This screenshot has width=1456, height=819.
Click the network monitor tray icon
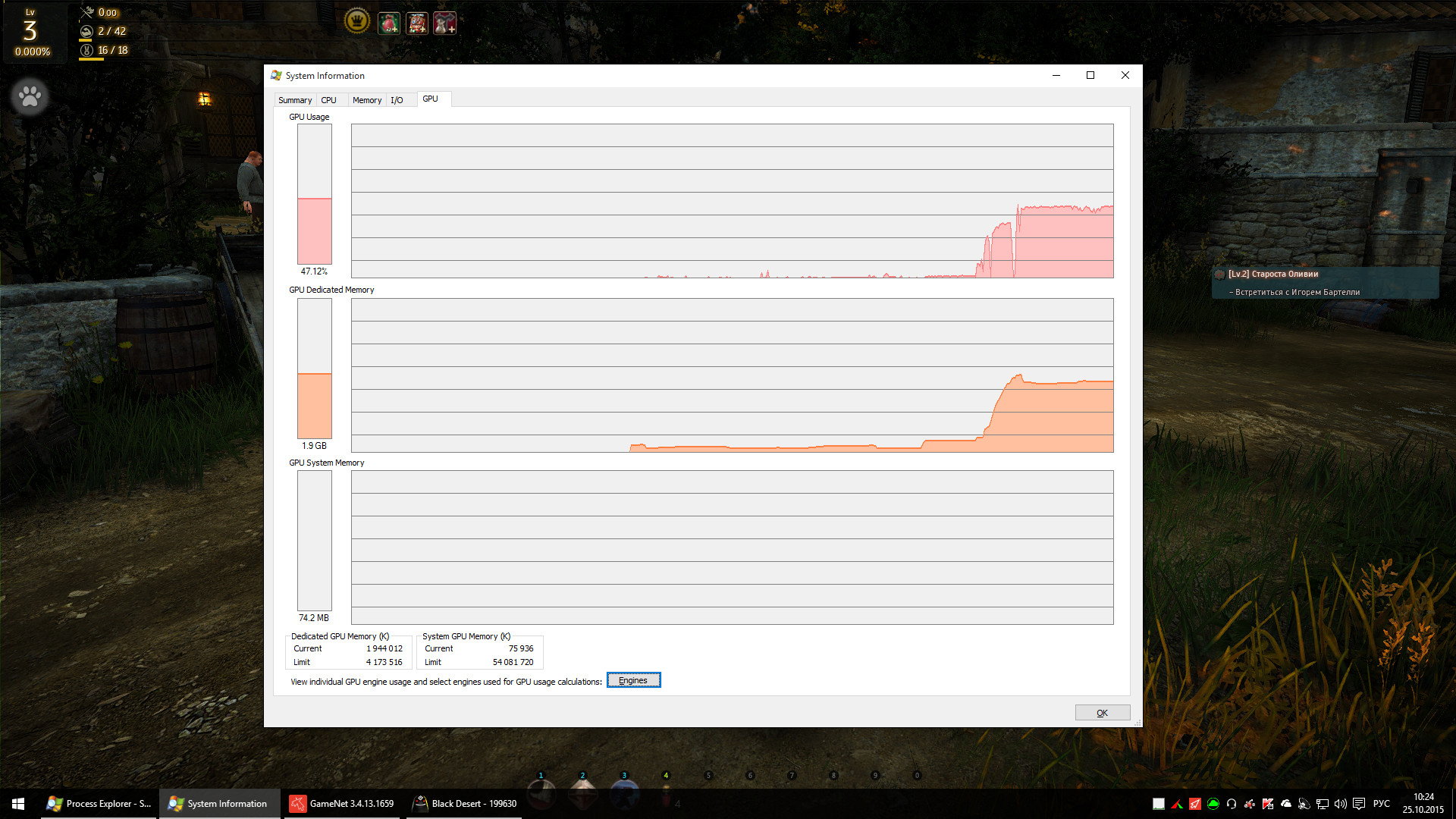point(1323,804)
